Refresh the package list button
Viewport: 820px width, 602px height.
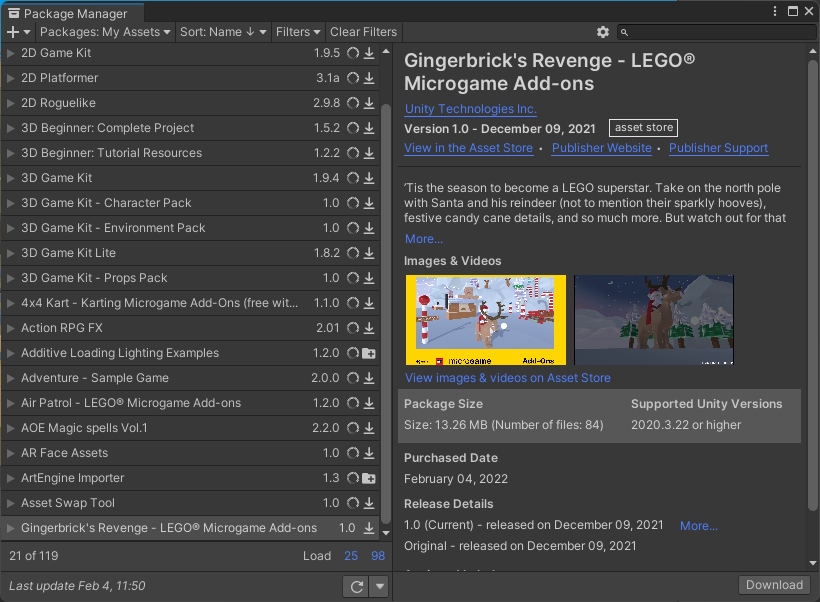point(356,586)
